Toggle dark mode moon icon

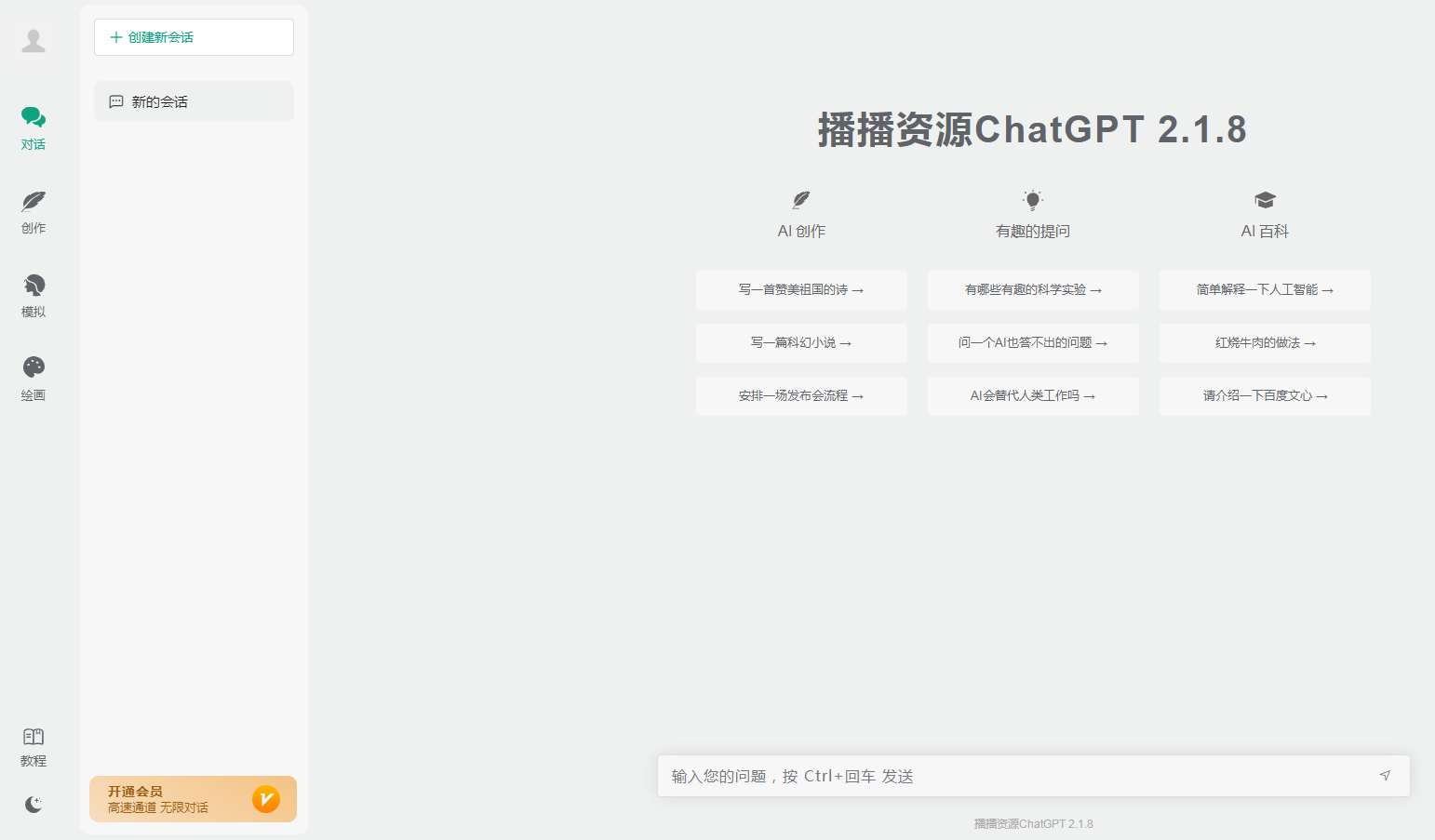point(34,805)
